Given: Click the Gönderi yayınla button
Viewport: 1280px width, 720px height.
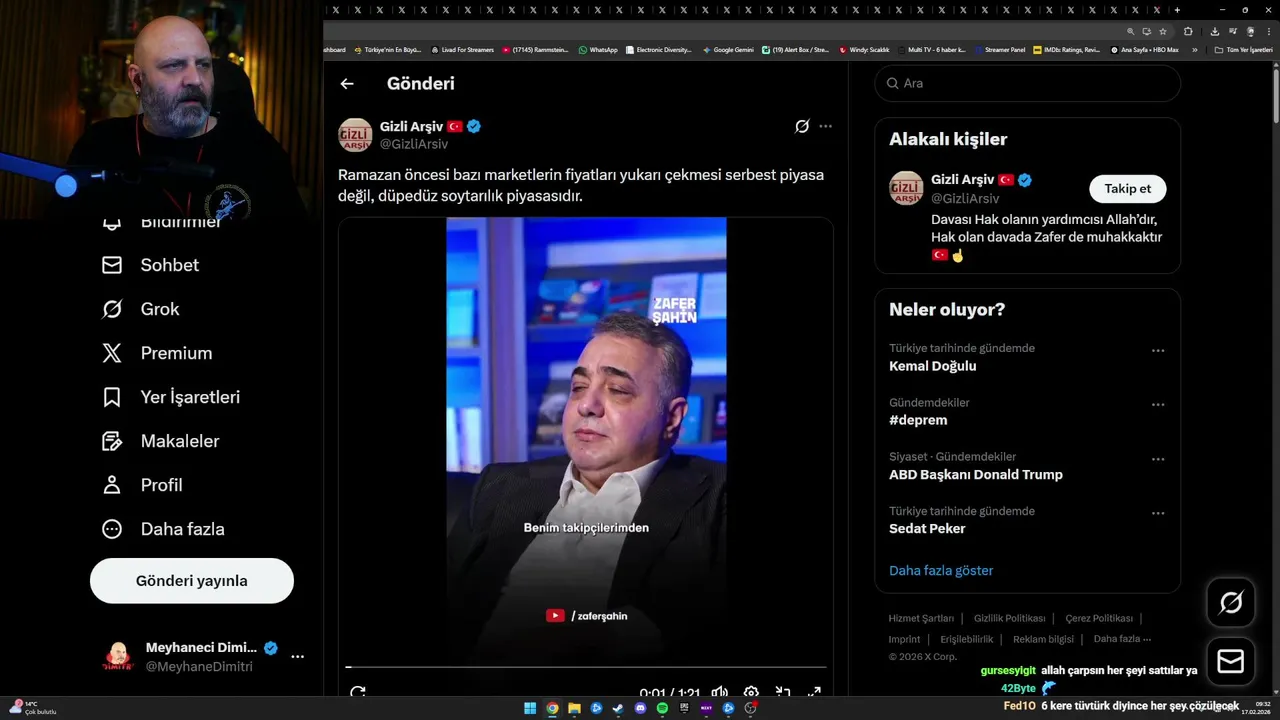Looking at the screenshot, I should pyautogui.click(x=192, y=581).
